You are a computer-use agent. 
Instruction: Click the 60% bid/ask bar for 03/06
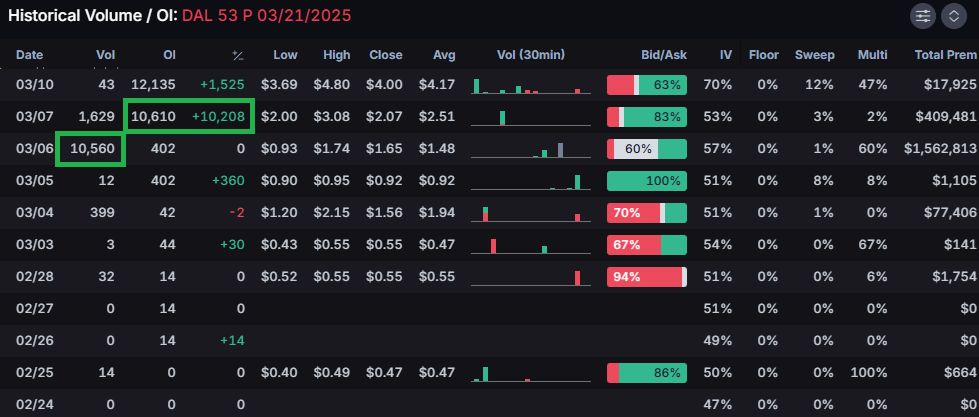647,149
